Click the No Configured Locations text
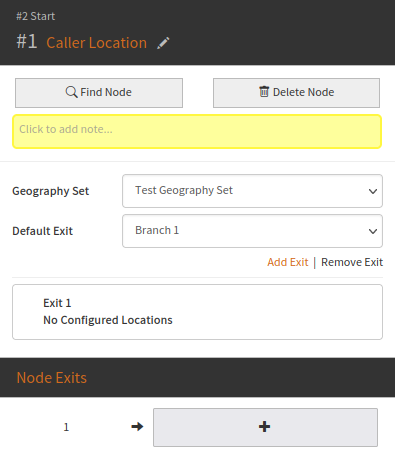The width and height of the screenshot is (395, 455). pos(108,320)
